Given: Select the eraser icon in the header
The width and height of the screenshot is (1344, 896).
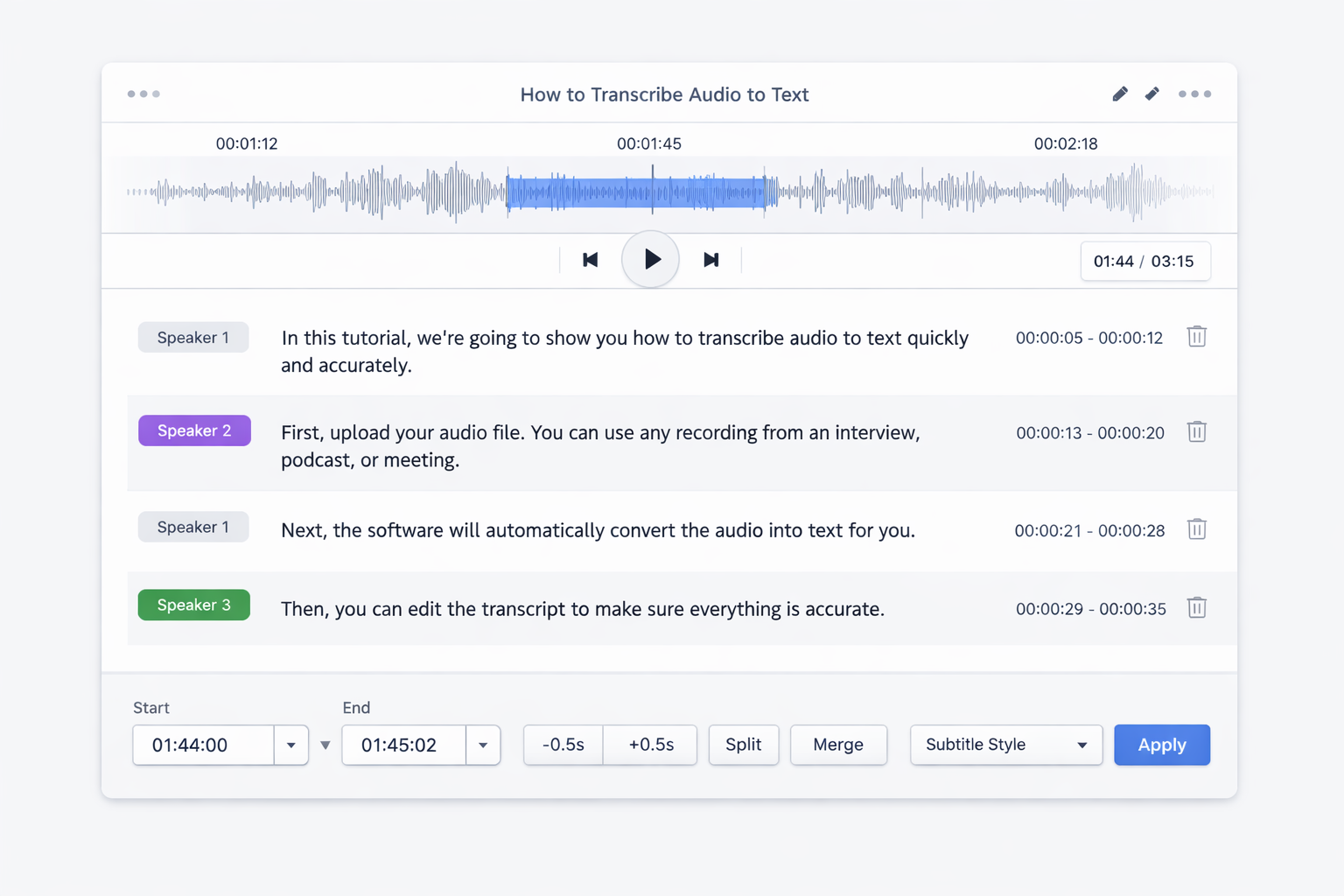Looking at the screenshot, I should tap(1151, 94).
